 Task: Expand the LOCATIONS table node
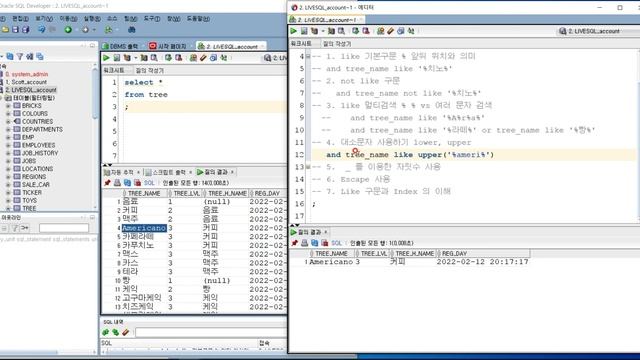[x=8, y=169]
